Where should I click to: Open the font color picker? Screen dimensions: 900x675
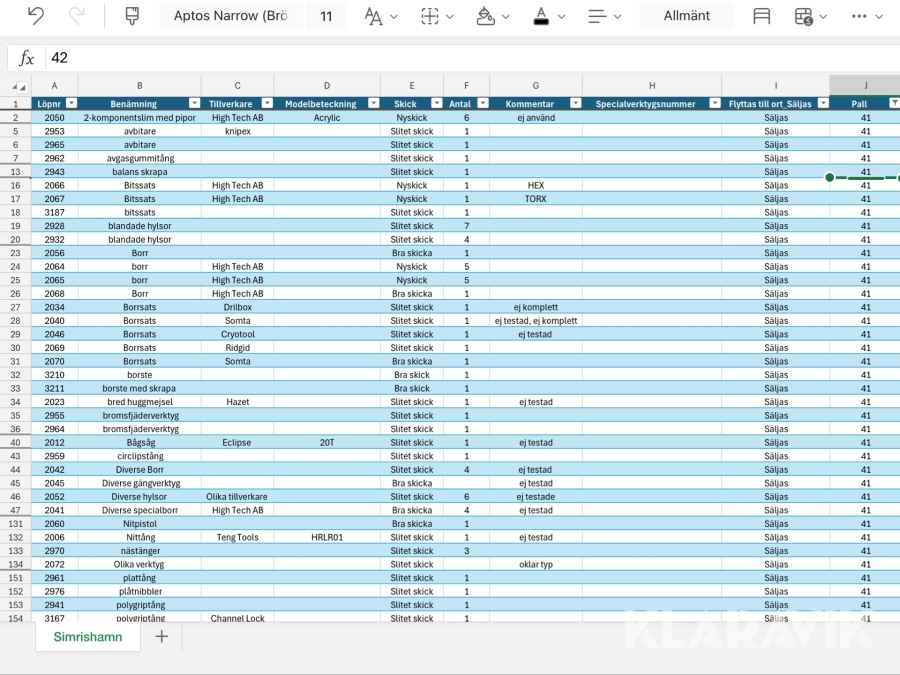click(x=548, y=16)
